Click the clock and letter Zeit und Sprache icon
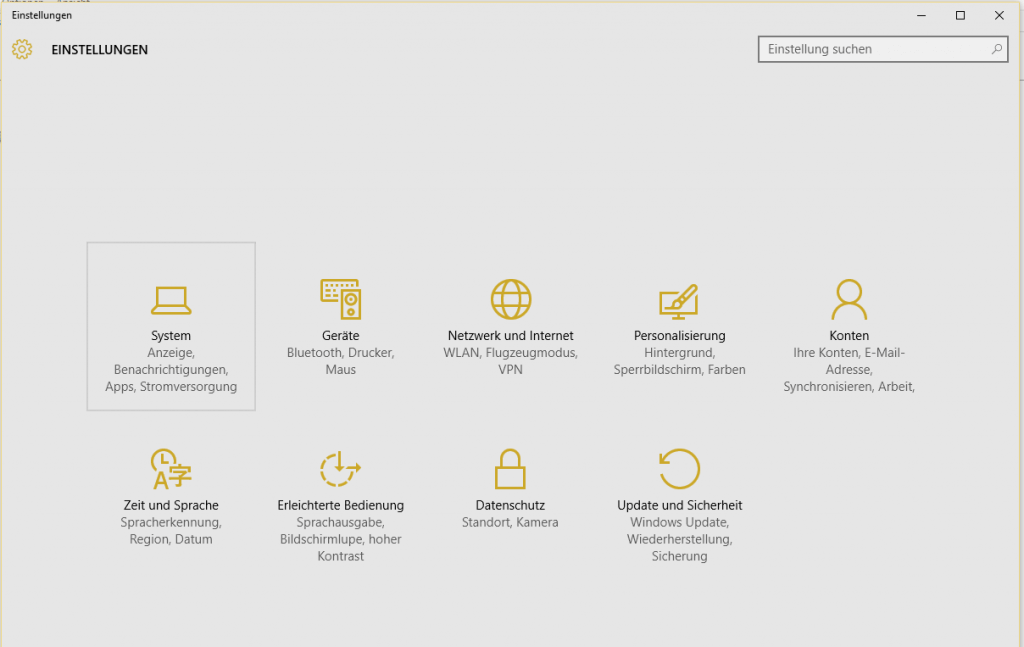 171,469
